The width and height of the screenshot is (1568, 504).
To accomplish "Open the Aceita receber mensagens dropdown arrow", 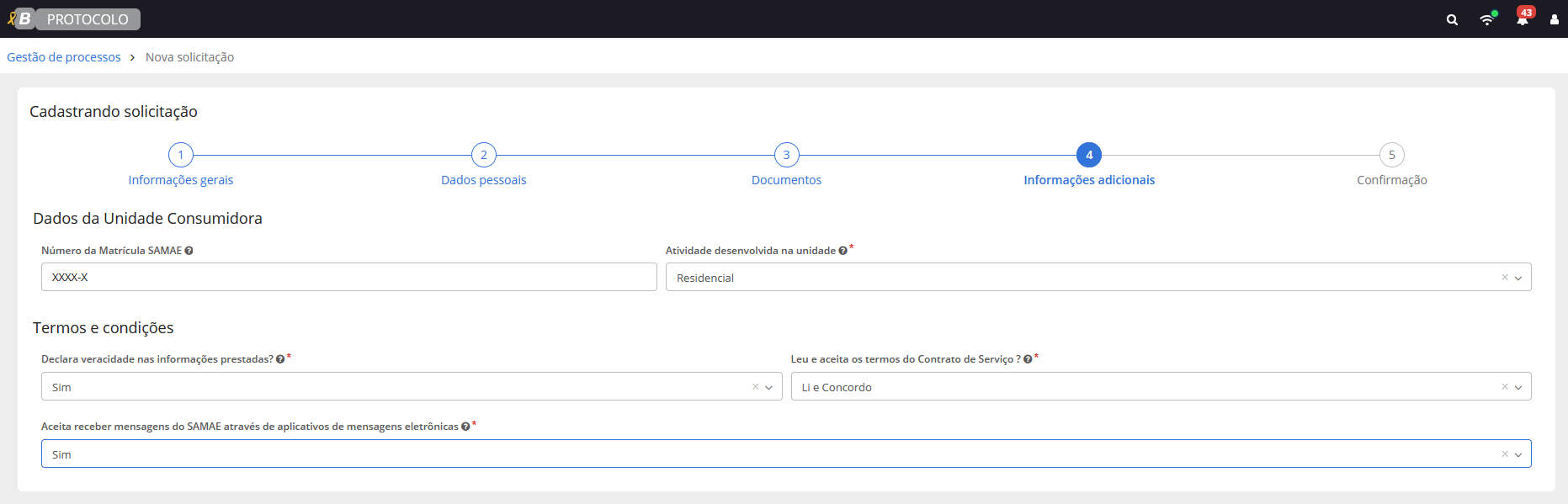I will tap(1518, 454).
